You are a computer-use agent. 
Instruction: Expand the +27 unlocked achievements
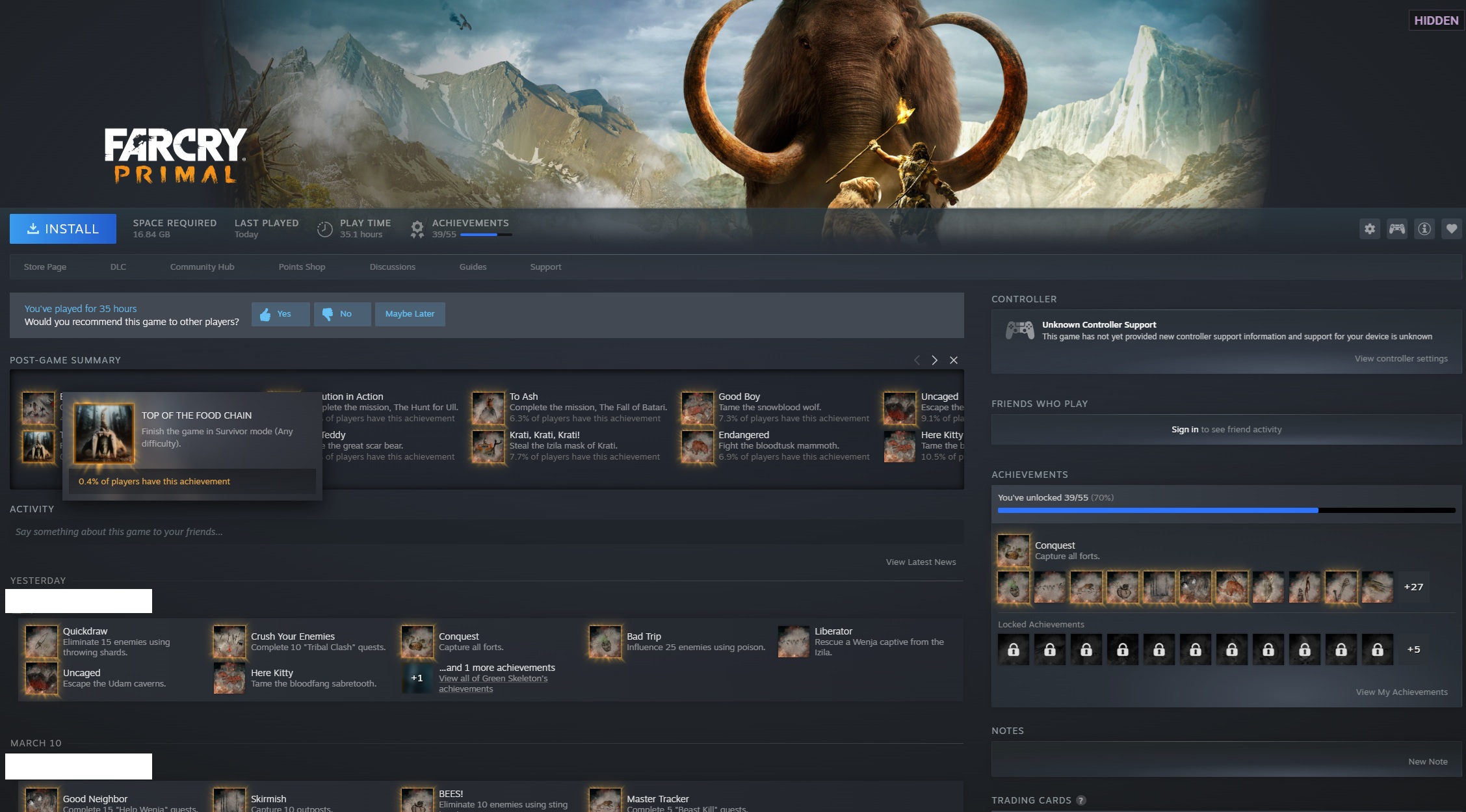point(1413,587)
